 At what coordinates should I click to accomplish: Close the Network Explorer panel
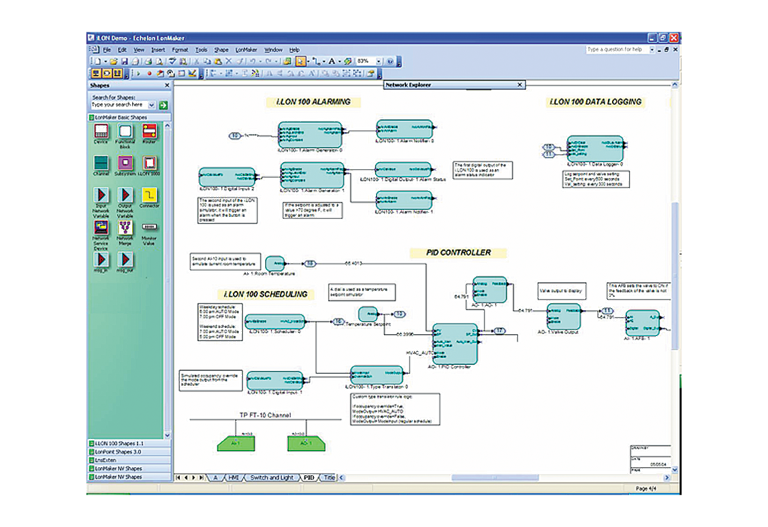[x=519, y=85]
